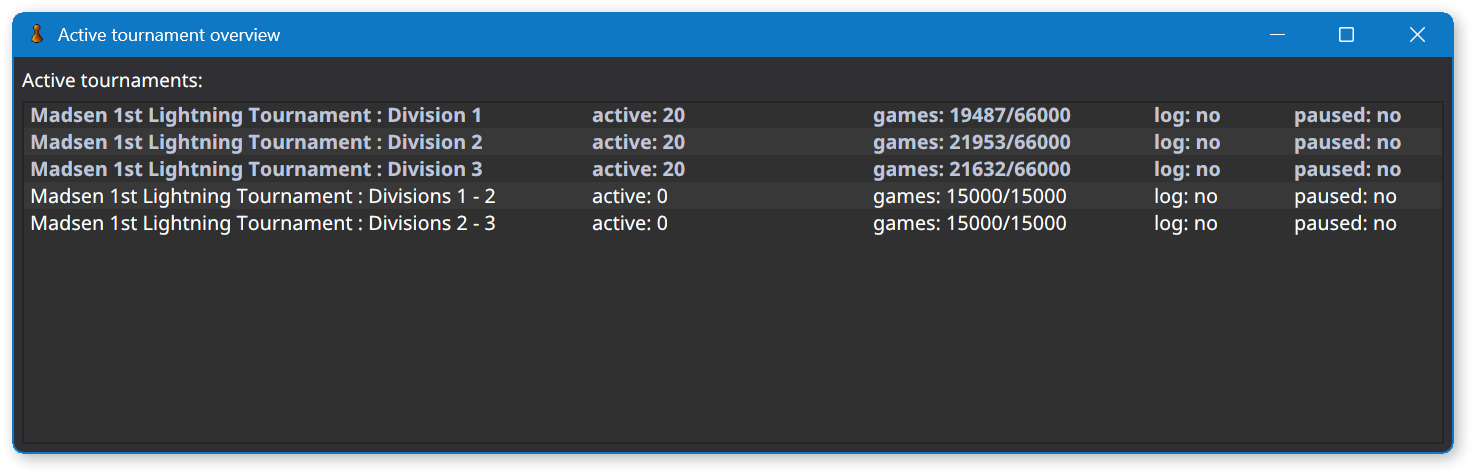The height and width of the screenshot is (474, 1474).
Task: Minimize the tournament overview window
Action: [1277, 35]
